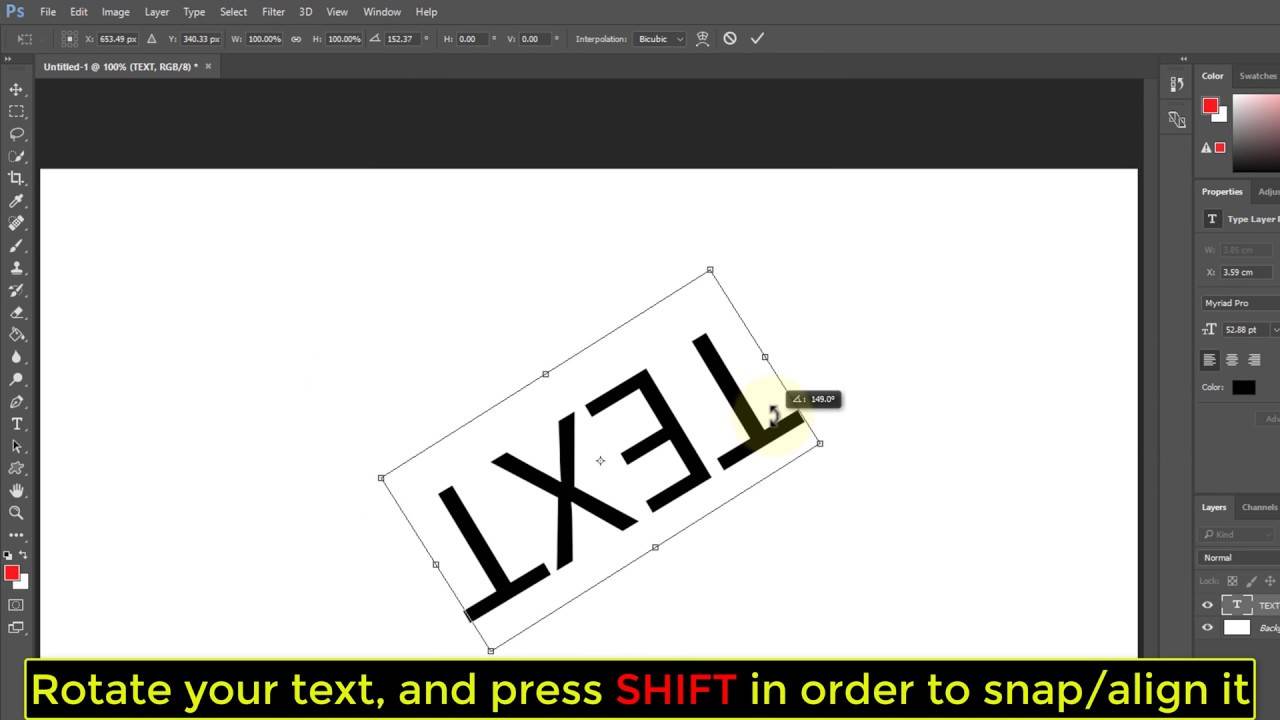Select the Zoom tool in toolbar
The image size is (1280, 720).
coord(16,513)
